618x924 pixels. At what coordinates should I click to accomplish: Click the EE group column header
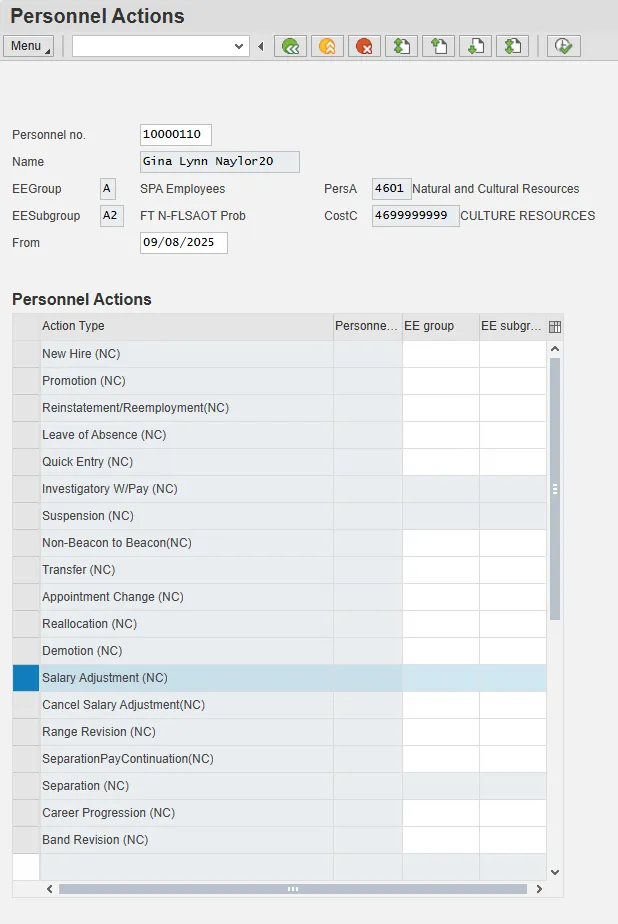(440, 326)
